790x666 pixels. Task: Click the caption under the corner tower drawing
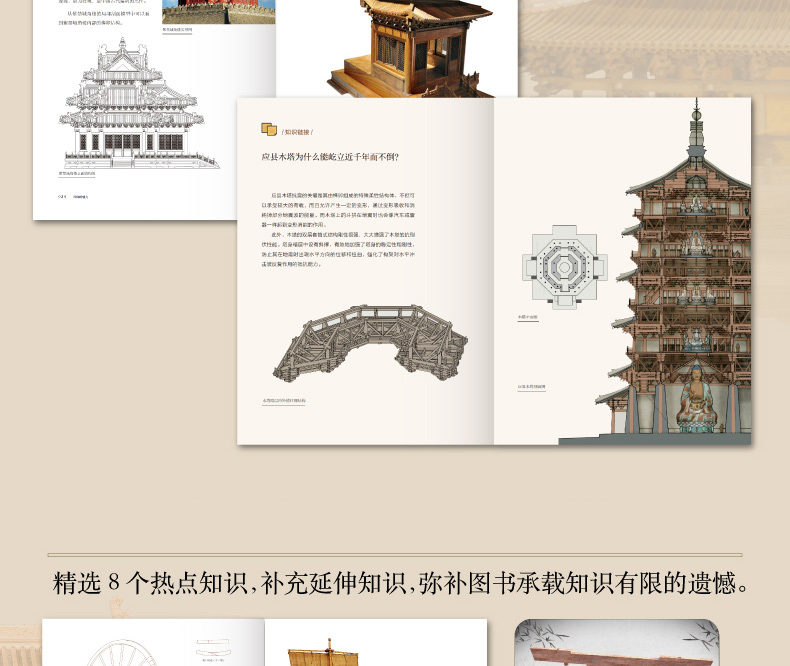[77, 173]
